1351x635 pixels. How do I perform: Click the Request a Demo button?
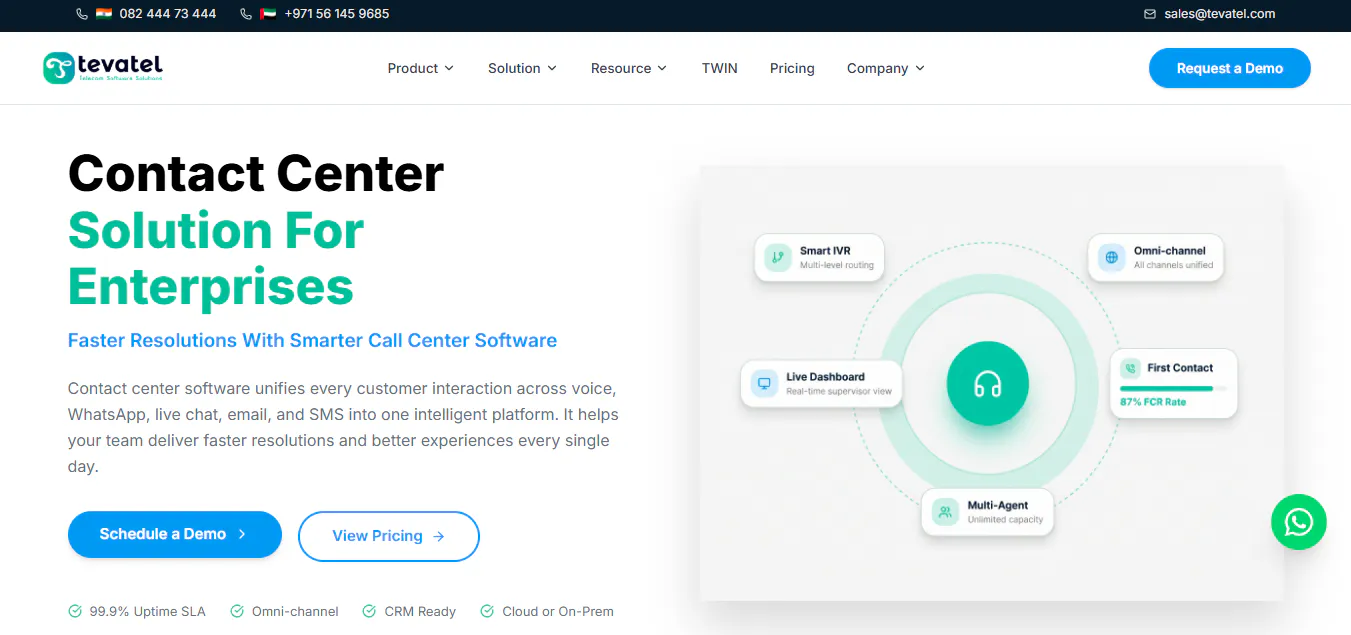[1230, 68]
